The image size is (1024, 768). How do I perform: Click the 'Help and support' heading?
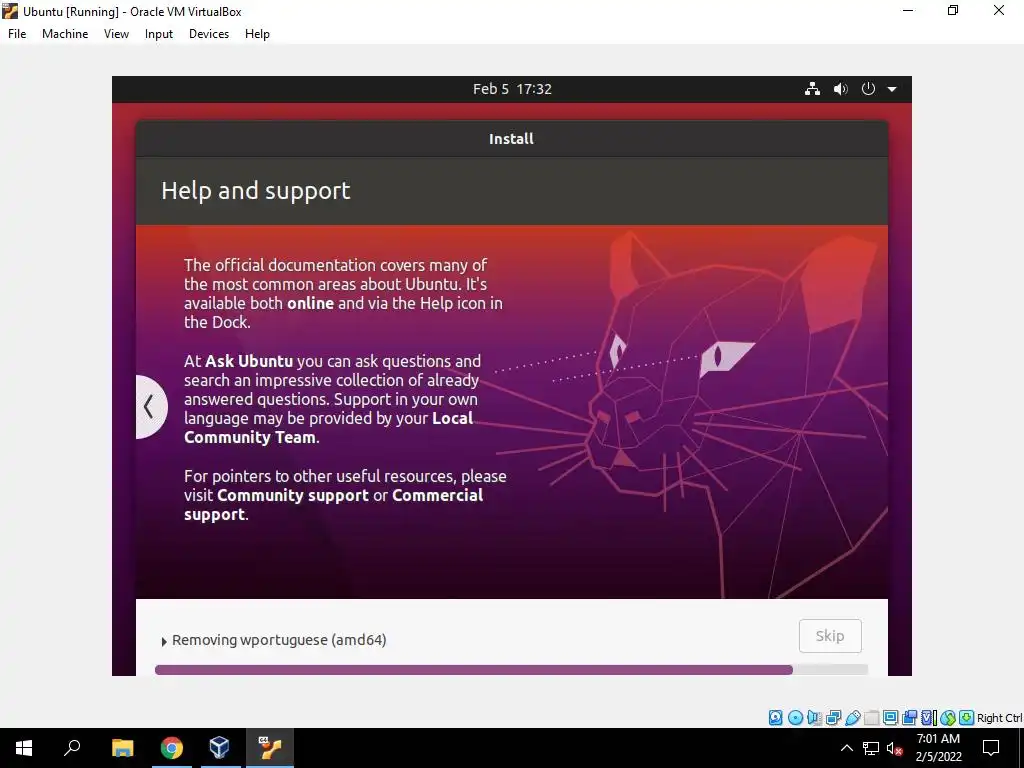[x=255, y=191]
